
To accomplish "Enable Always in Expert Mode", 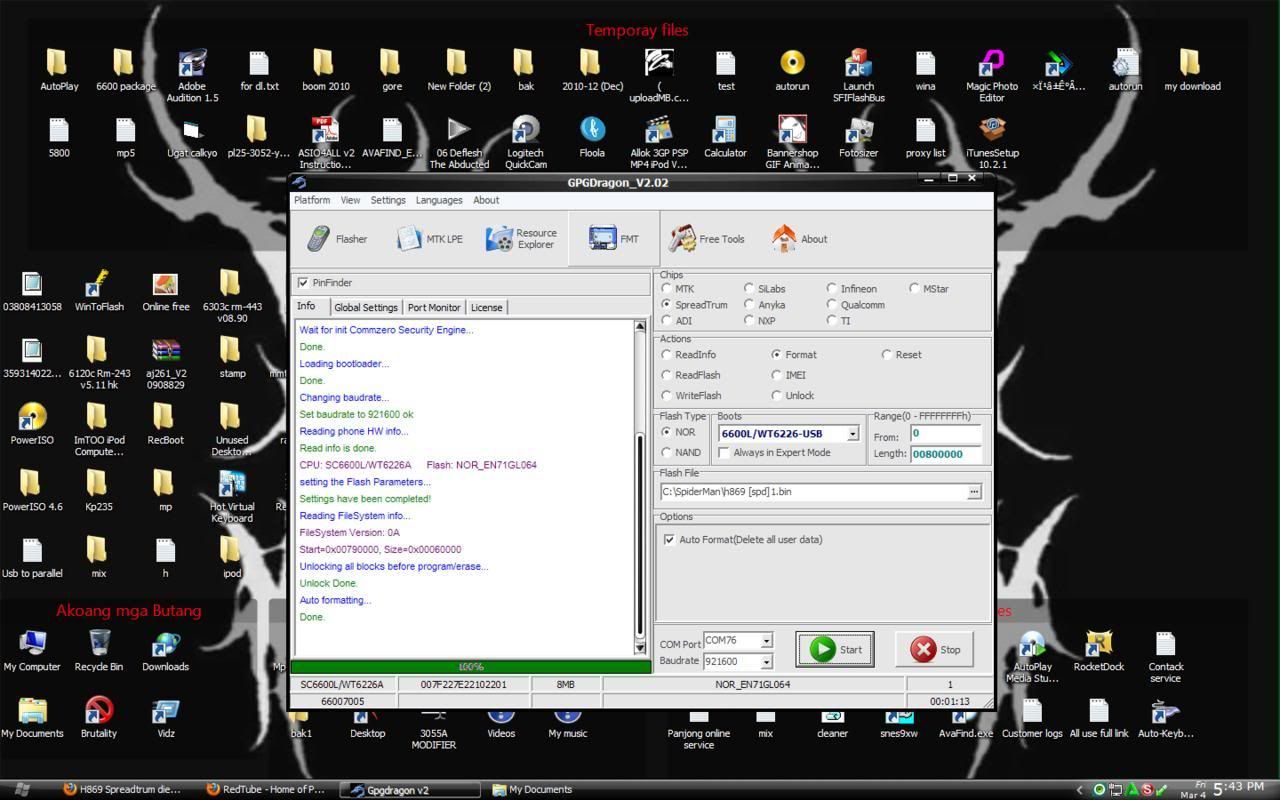I will [x=724, y=453].
